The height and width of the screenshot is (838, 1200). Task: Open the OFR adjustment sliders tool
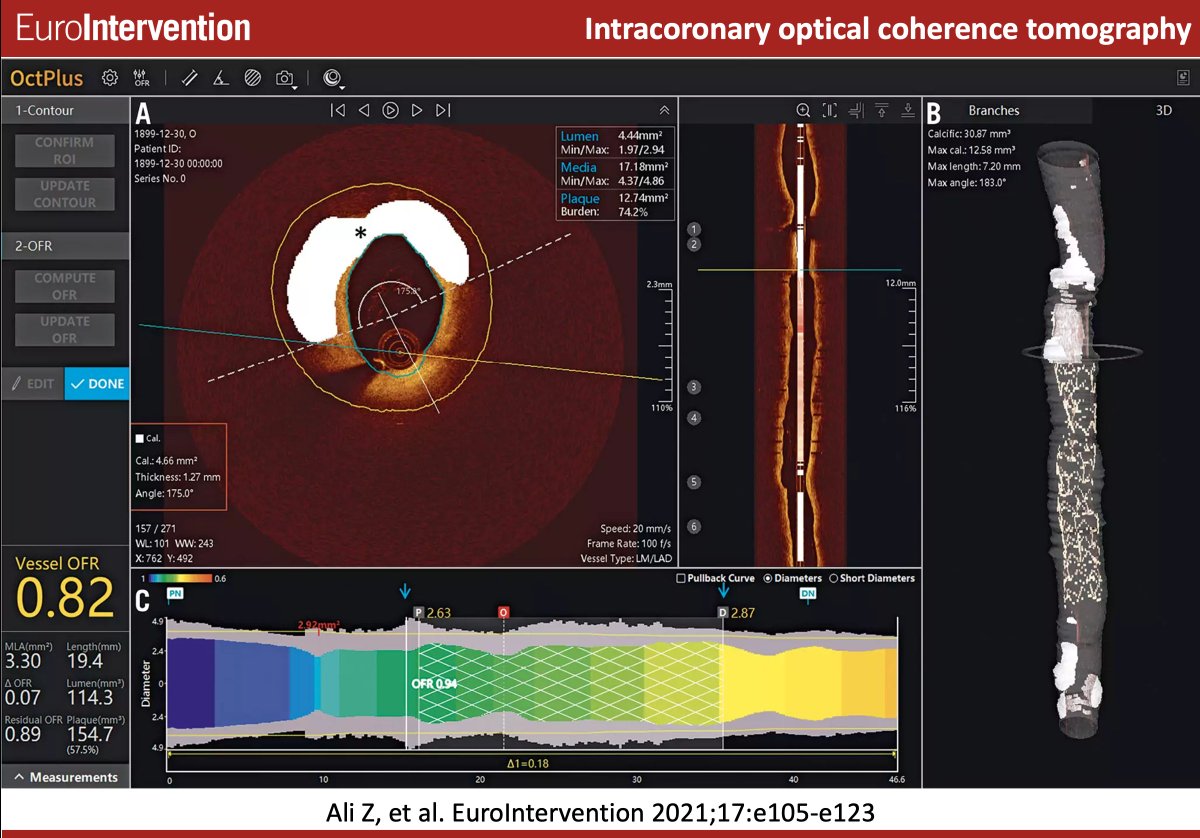141,78
